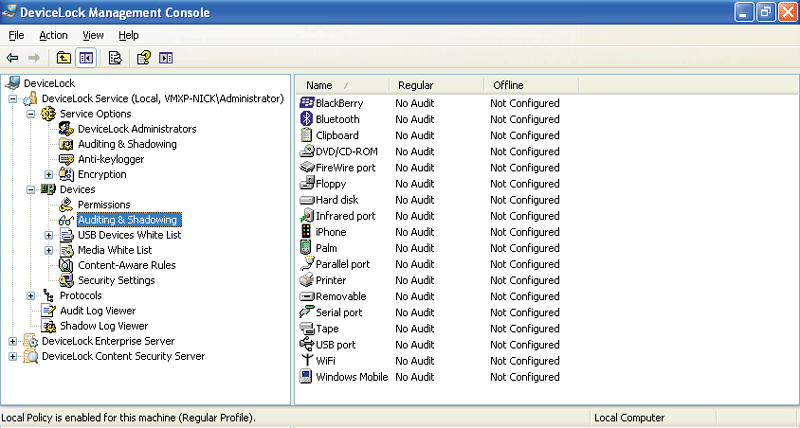Sort by the Offline column header

pos(532,85)
